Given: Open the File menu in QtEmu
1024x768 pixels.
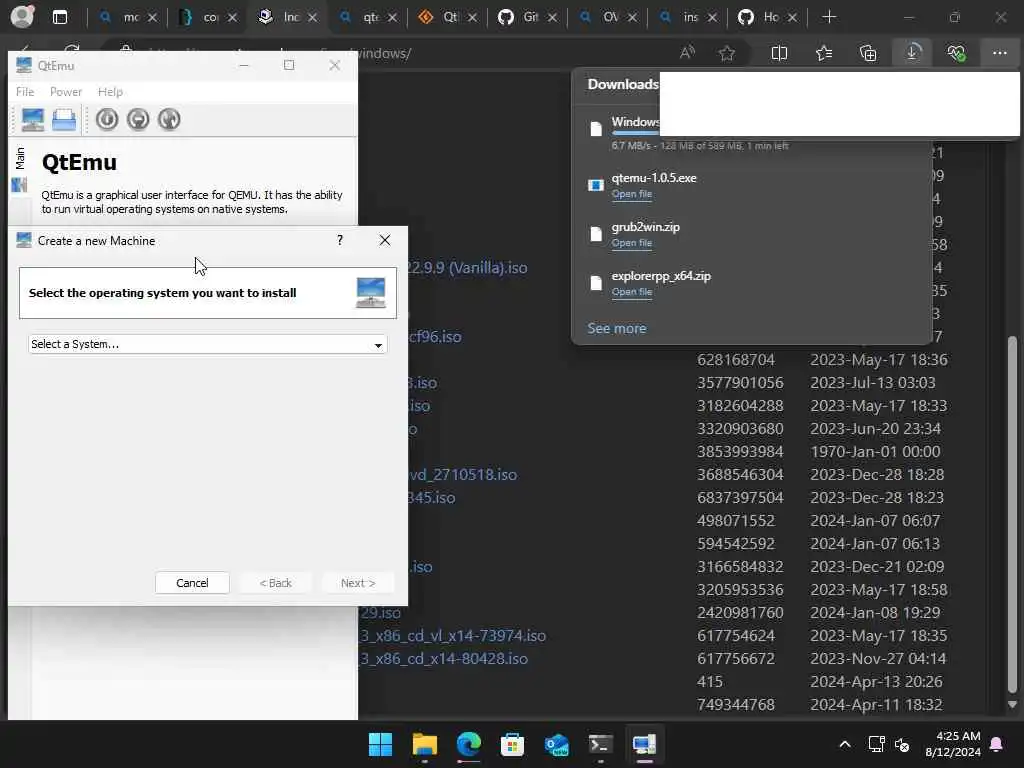Looking at the screenshot, I should (25, 92).
